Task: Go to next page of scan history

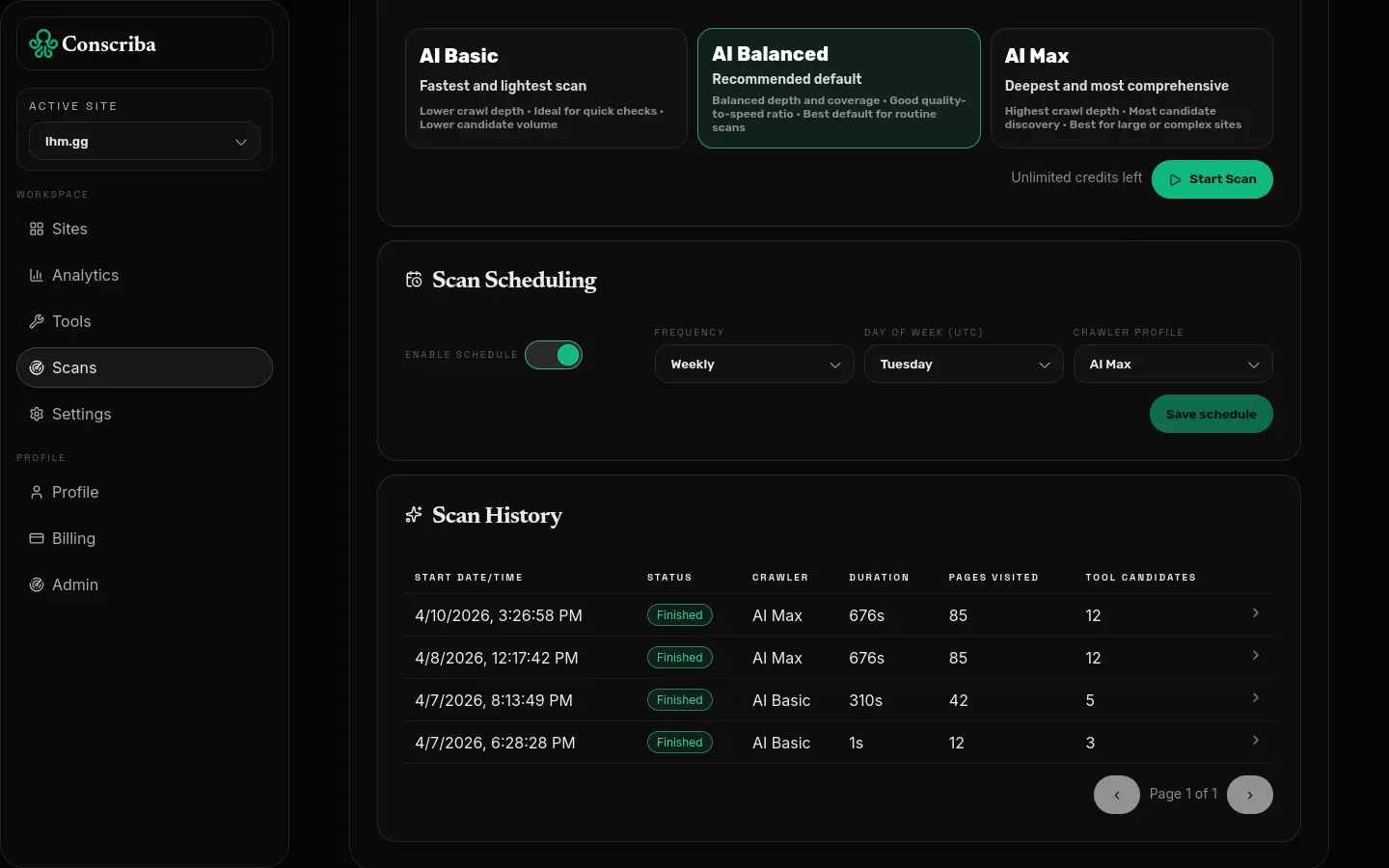Action: pos(1249,795)
